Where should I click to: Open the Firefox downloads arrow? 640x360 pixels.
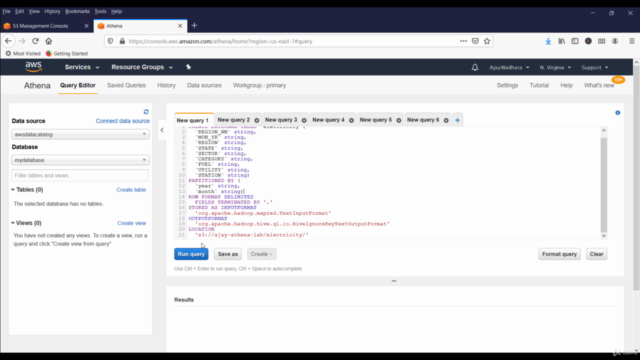click(x=548, y=41)
